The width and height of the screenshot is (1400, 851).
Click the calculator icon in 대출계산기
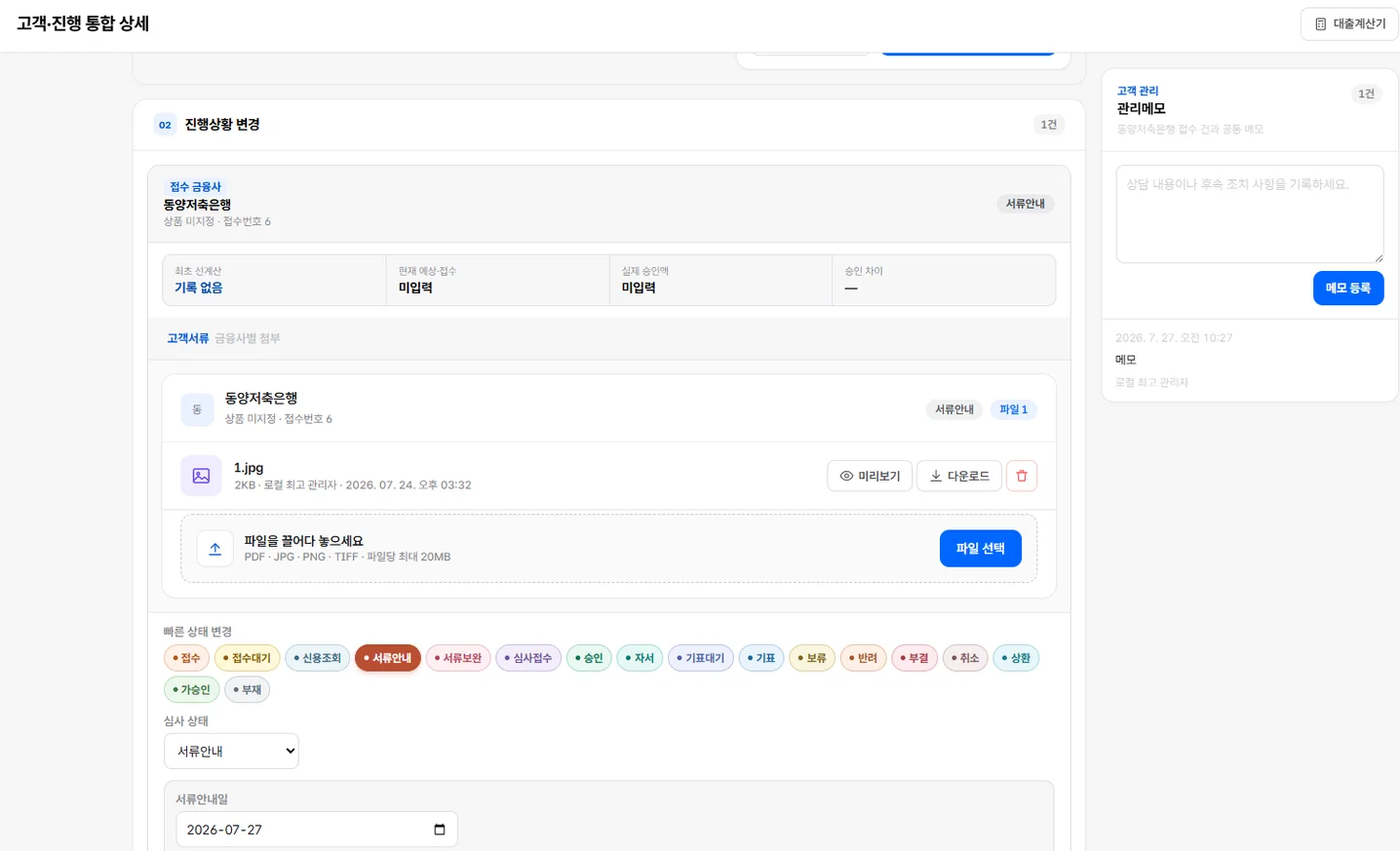pos(1321,24)
